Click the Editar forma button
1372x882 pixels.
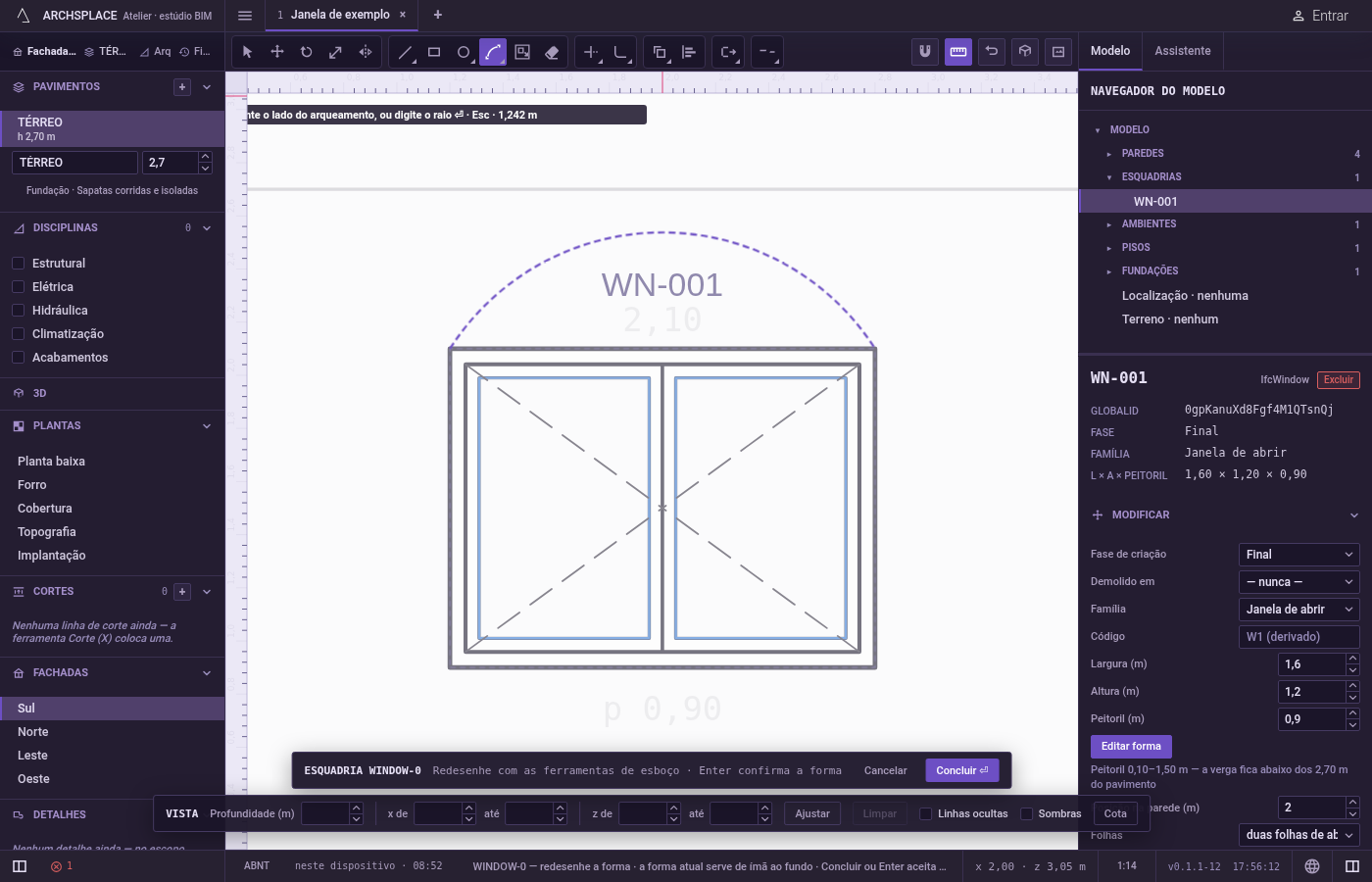tap(1131, 747)
